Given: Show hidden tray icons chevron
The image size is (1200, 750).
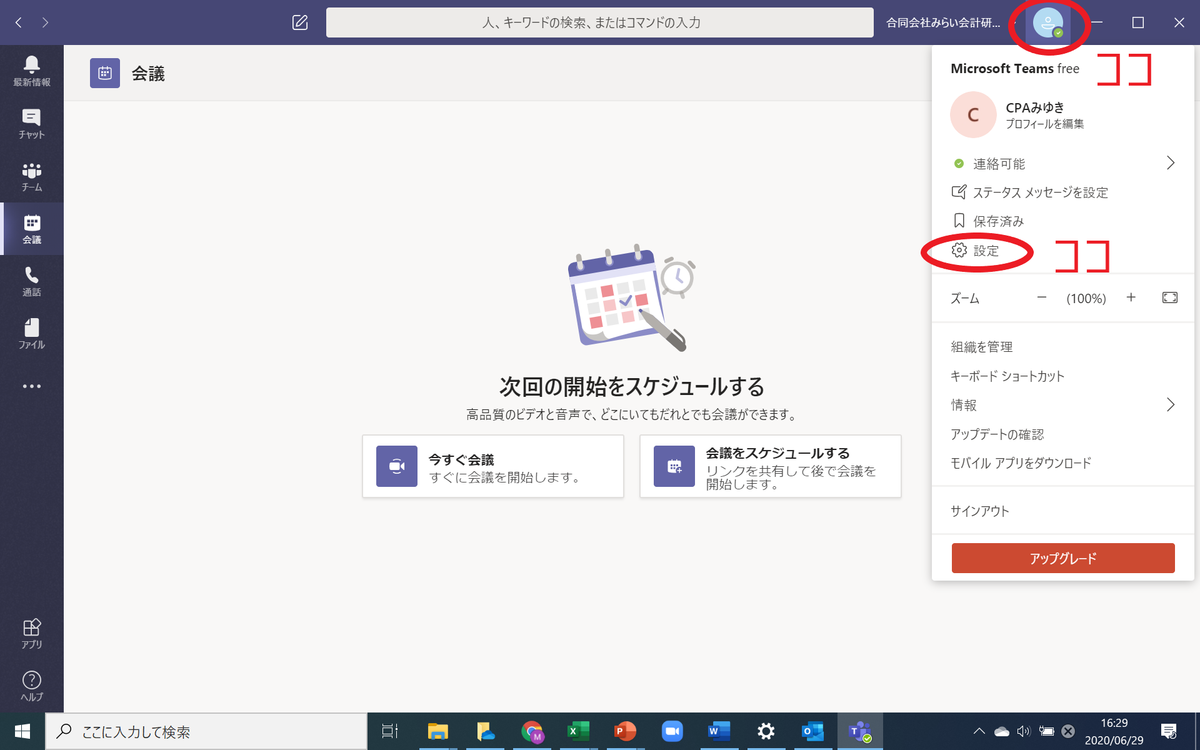Looking at the screenshot, I should pyautogui.click(x=978, y=731).
